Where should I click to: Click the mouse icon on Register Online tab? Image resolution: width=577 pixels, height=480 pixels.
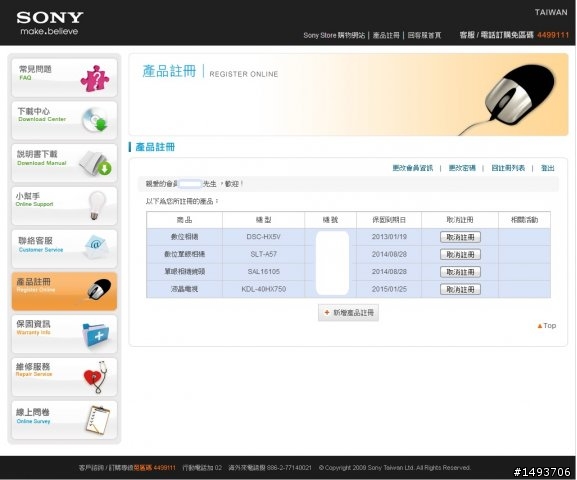point(99,289)
